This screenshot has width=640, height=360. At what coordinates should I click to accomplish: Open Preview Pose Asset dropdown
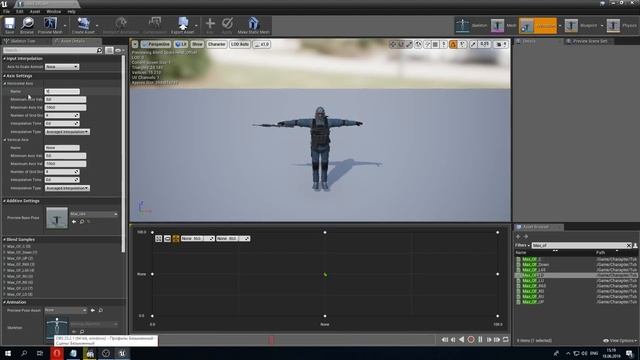66,310
